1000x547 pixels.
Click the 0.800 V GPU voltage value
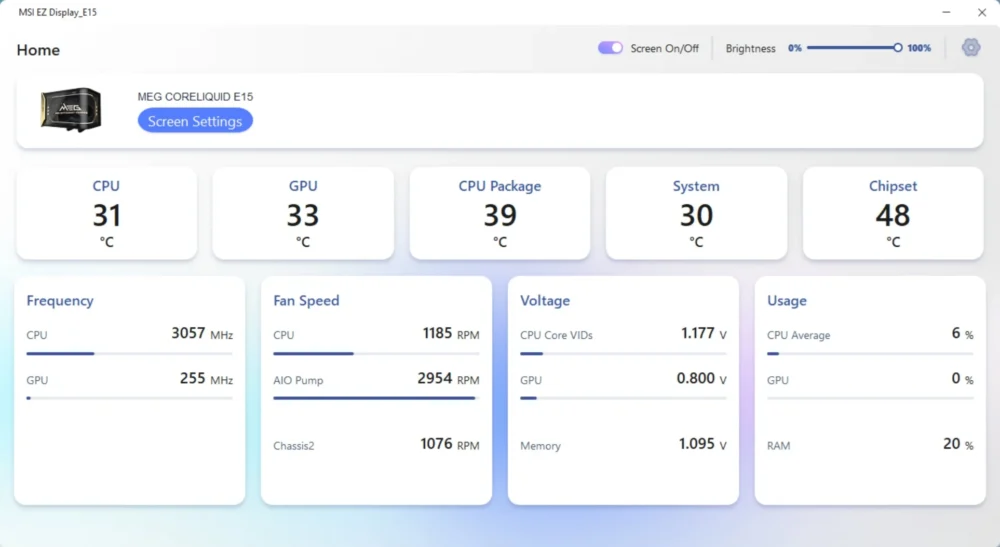[x=702, y=379]
